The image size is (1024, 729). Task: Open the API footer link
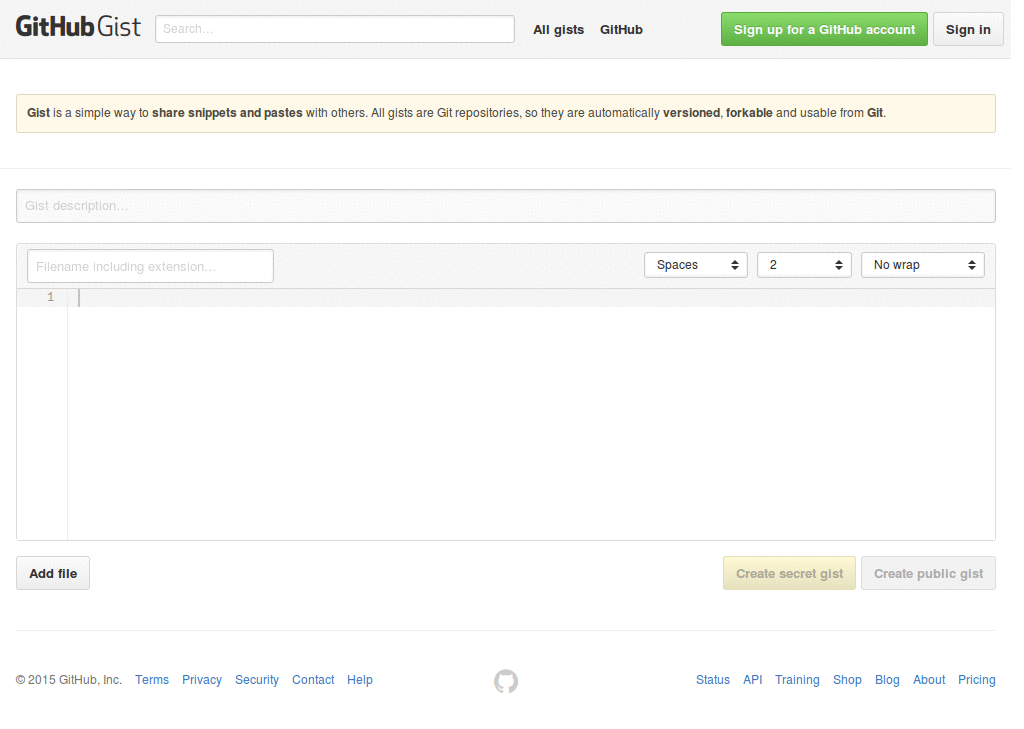tap(752, 679)
